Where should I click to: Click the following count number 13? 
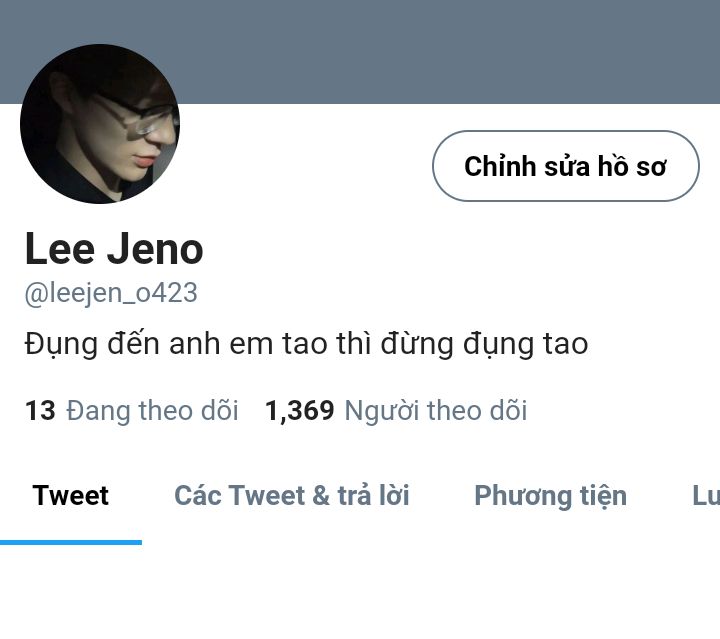(x=40, y=410)
